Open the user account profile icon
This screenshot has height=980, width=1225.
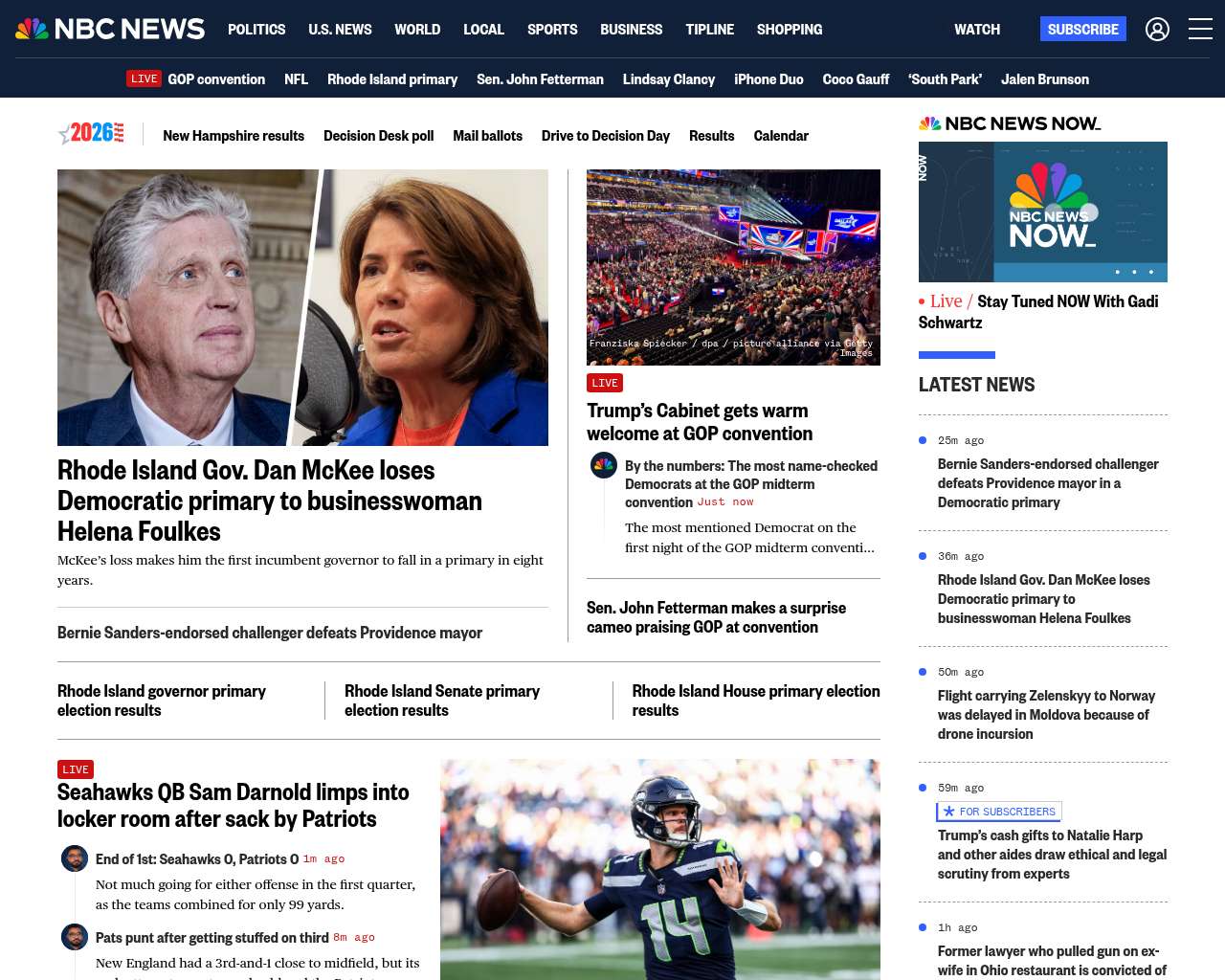coord(1157,30)
